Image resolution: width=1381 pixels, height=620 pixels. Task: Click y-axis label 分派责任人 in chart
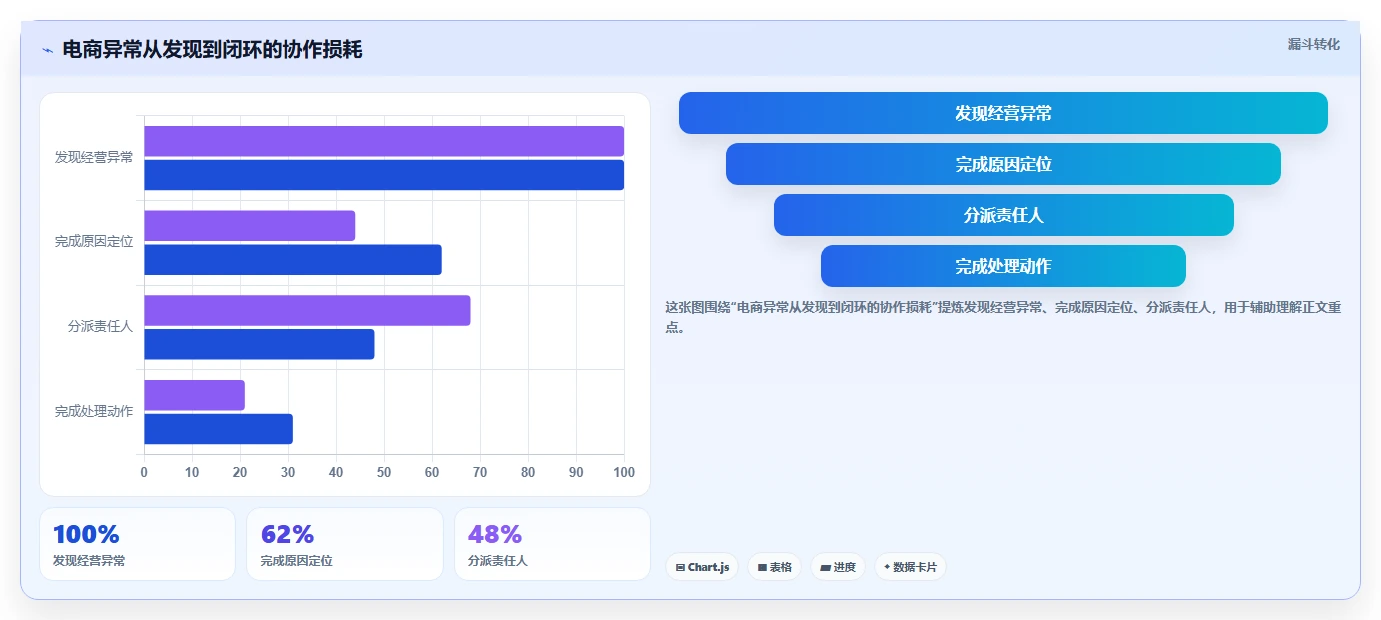click(x=101, y=327)
